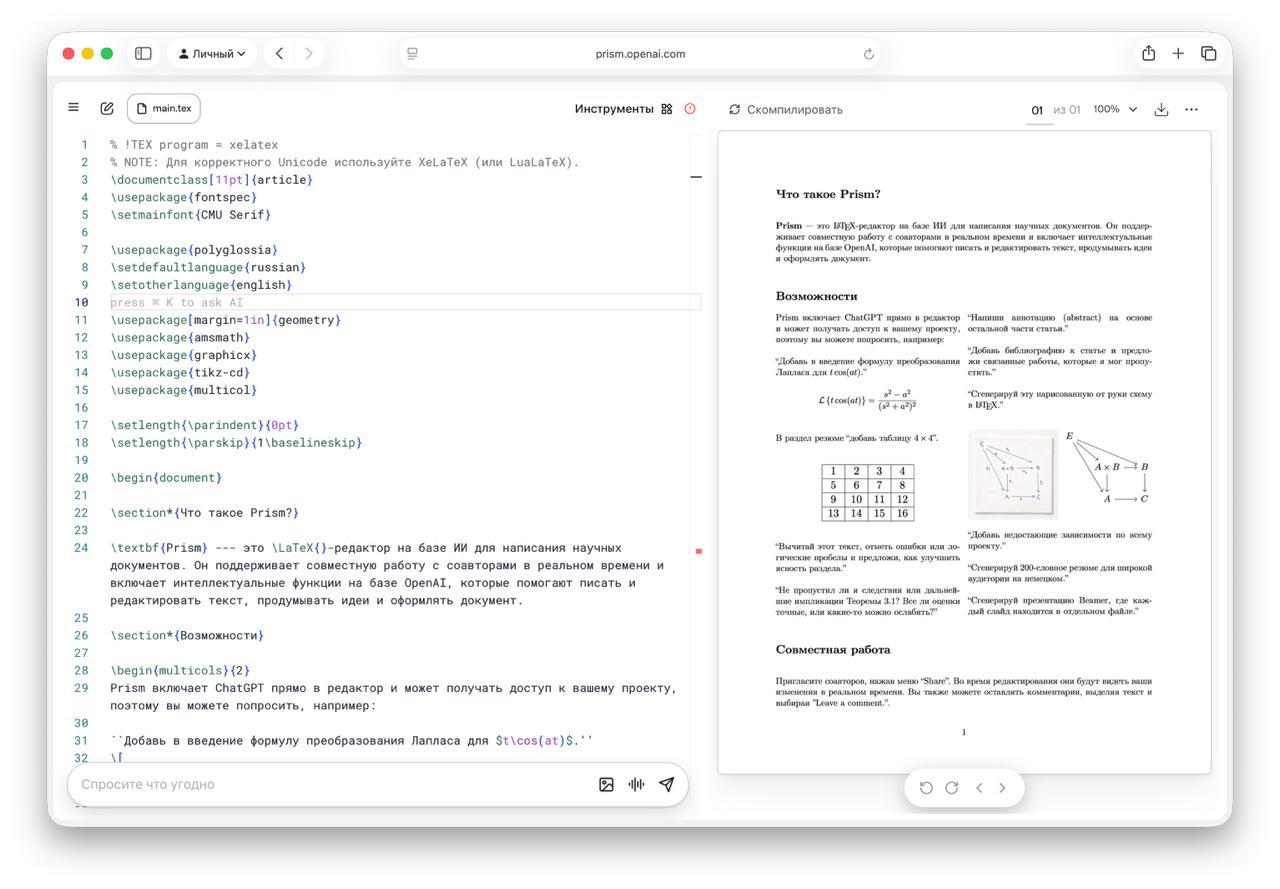1280x889 pixels.
Task: Go to the next PDF page
Action: (1003, 788)
